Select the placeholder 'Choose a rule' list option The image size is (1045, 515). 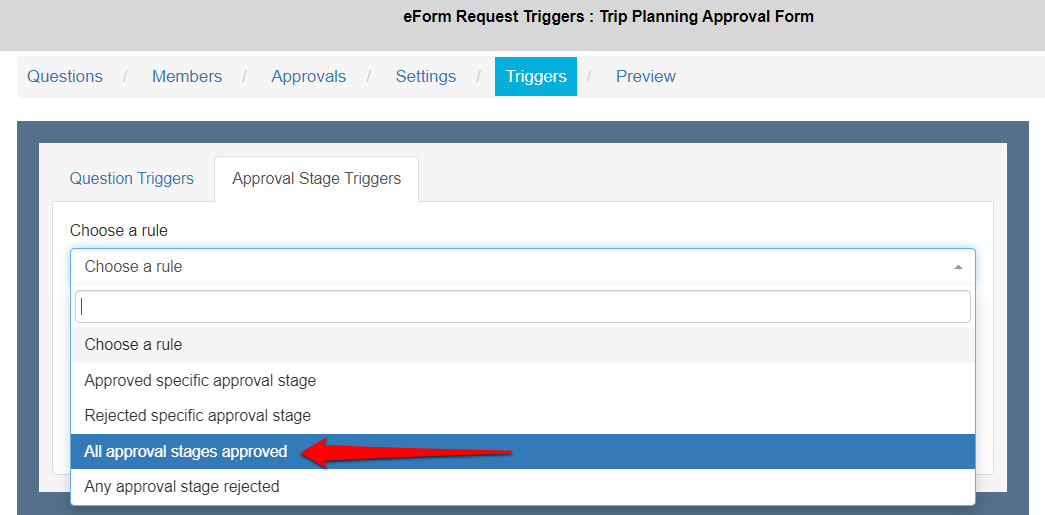click(134, 344)
